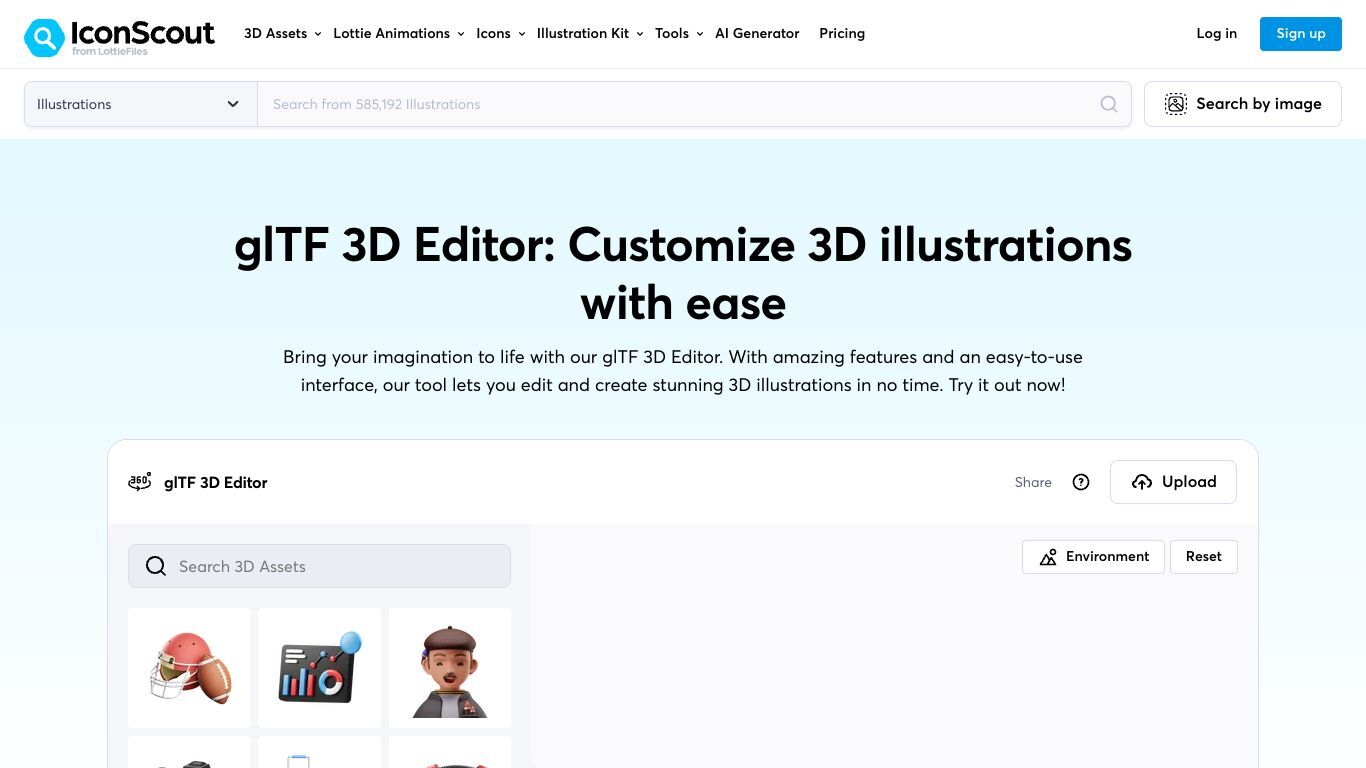
Task: Expand the Icons menu
Action: coord(501,33)
